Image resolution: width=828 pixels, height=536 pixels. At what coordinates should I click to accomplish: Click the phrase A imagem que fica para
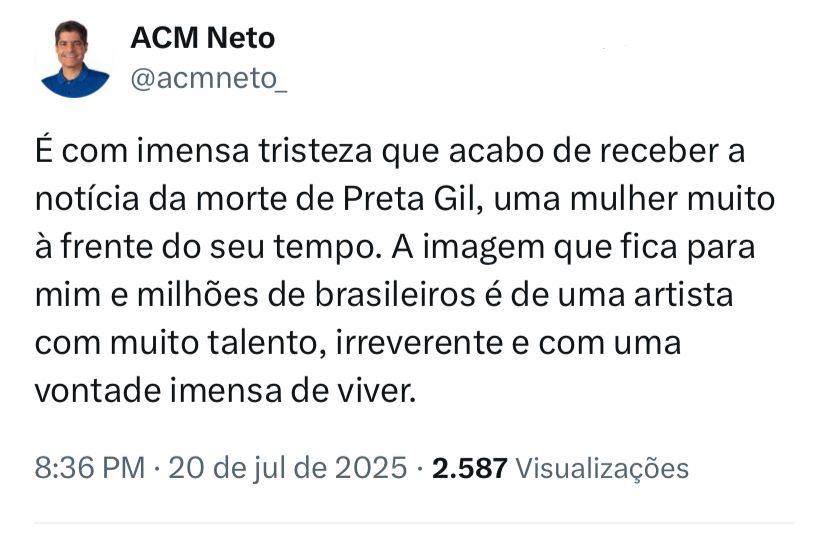[x=573, y=248]
